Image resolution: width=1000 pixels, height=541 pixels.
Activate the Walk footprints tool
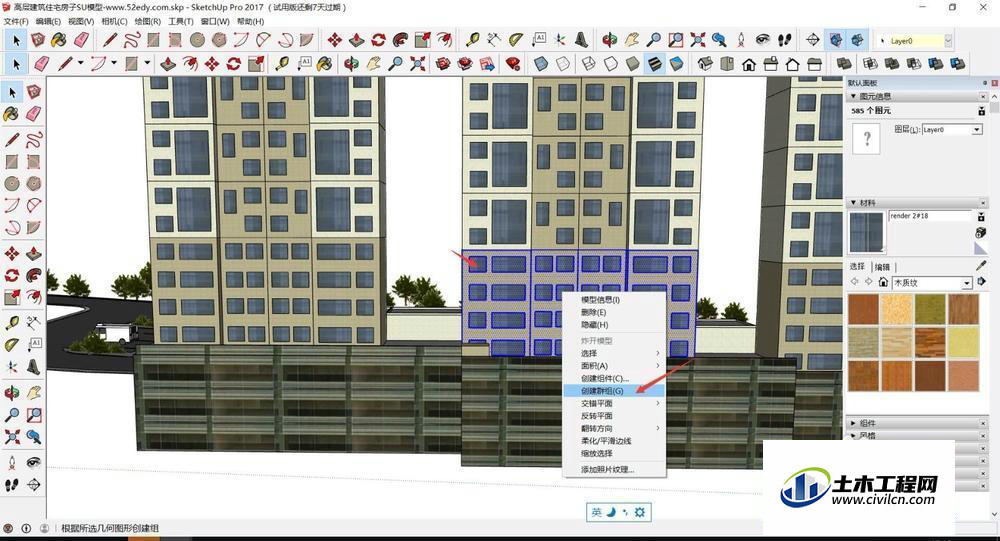tap(785, 40)
